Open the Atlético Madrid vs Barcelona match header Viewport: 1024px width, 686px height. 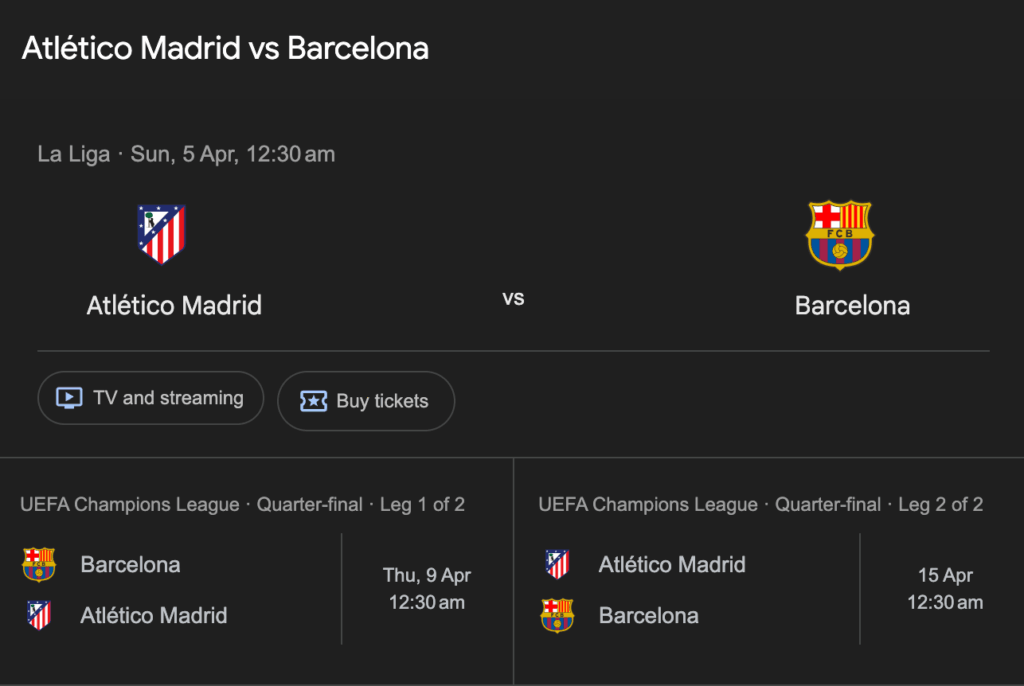[224, 48]
